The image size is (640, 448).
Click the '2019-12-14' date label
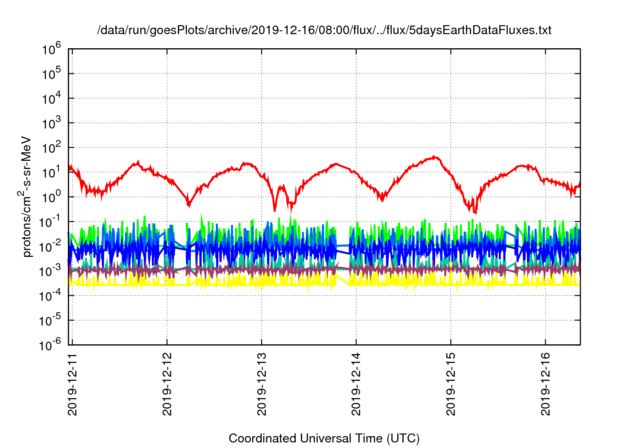[356, 385]
